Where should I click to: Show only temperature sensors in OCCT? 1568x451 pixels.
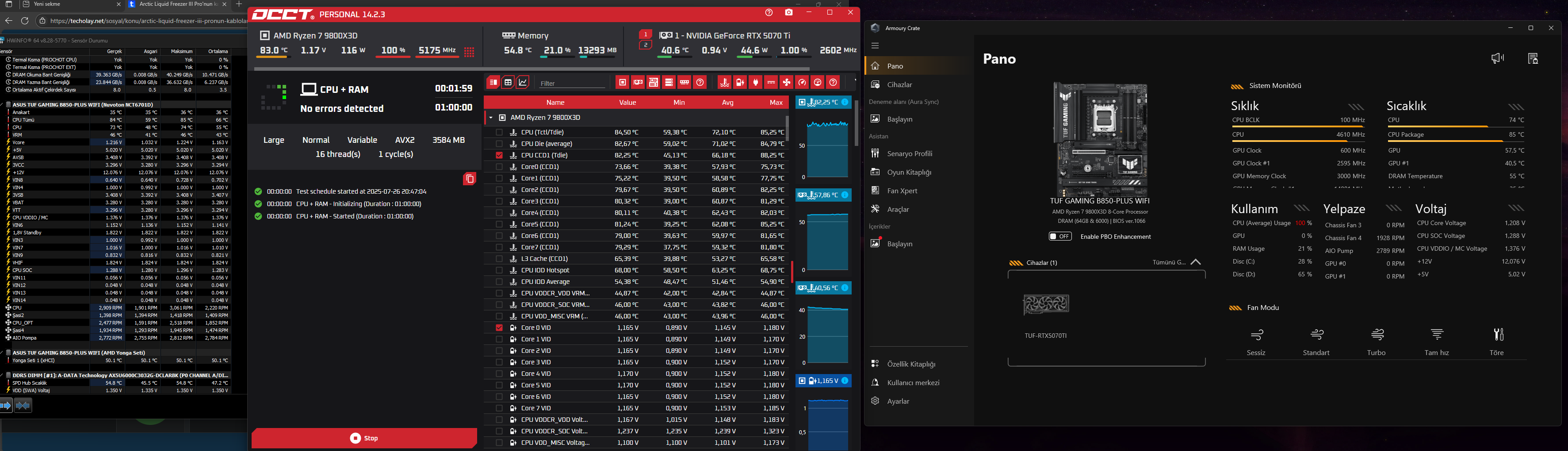724,82
